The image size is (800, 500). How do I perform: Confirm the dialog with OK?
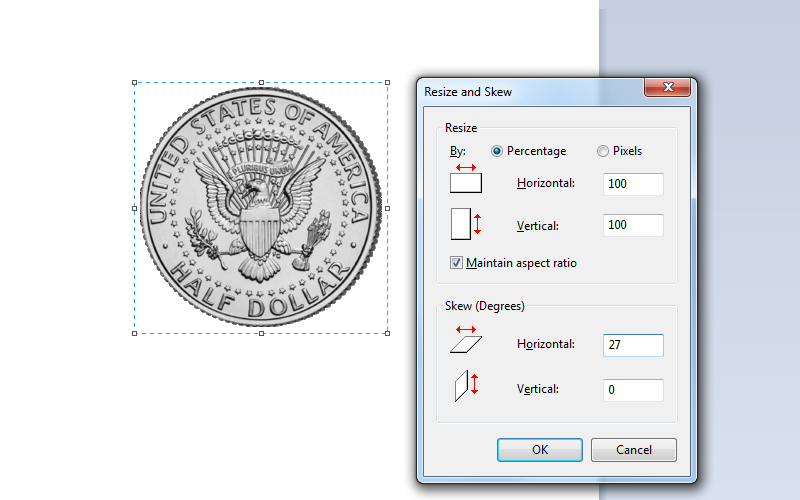[x=539, y=450]
